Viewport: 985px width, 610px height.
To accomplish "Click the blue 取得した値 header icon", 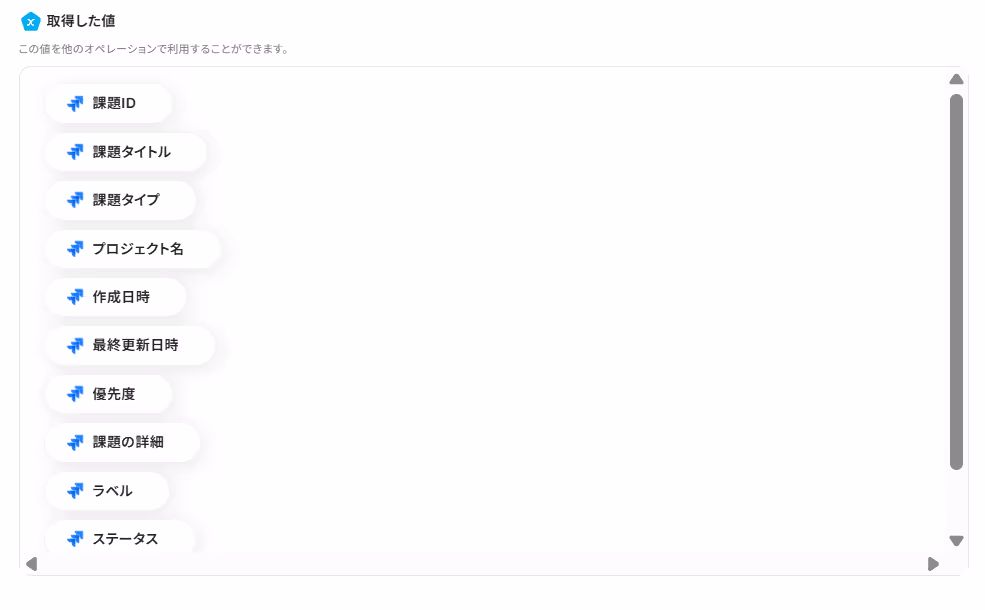I will (x=31, y=21).
